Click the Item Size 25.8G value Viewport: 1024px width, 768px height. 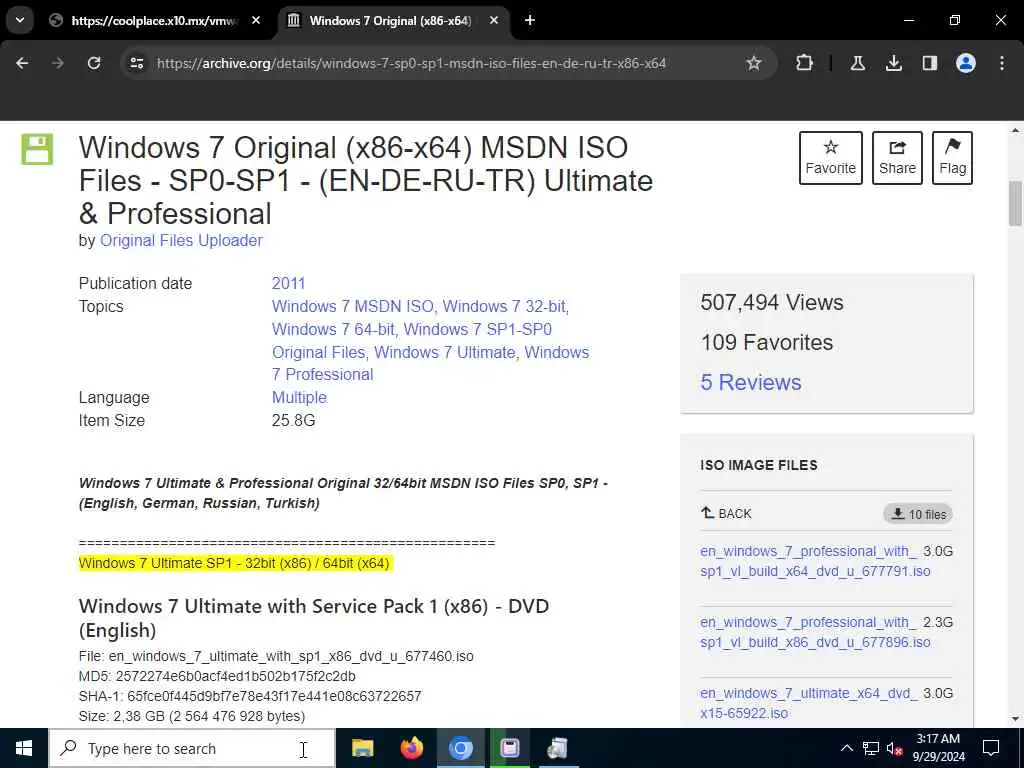pyautogui.click(x=293, y=420)
